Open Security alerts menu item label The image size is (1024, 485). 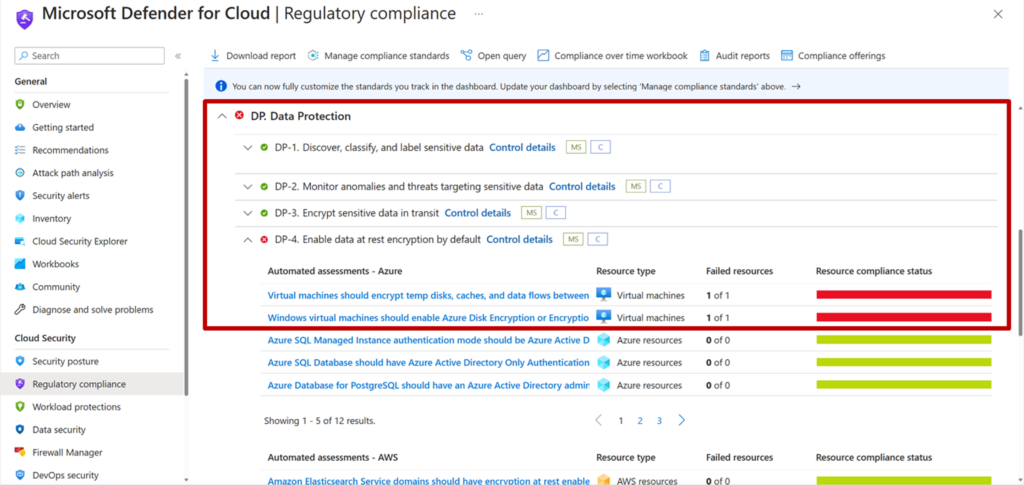61,196
